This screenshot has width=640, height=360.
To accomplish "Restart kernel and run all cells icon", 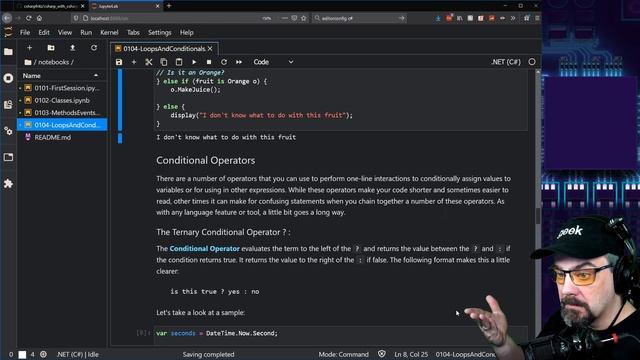I will (x=239, y=62).
